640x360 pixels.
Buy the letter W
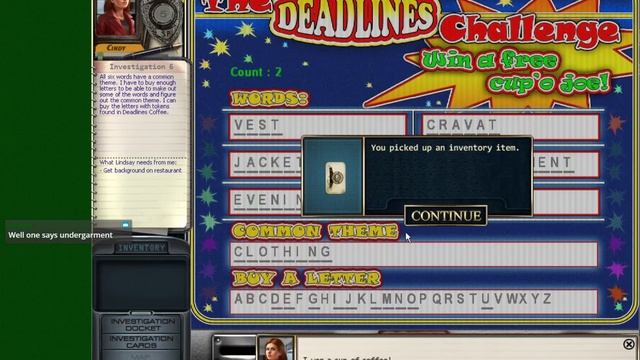pos(512,299)
